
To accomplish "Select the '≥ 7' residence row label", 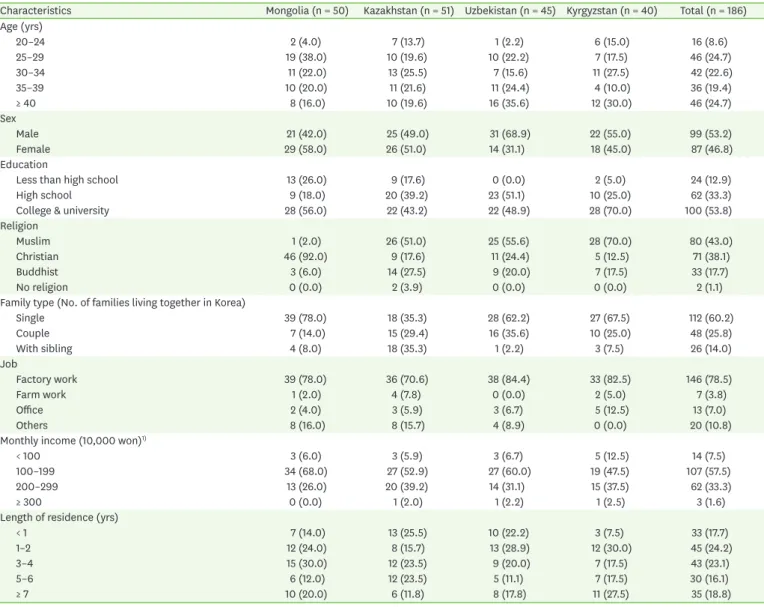I will [x=22, y=594].
